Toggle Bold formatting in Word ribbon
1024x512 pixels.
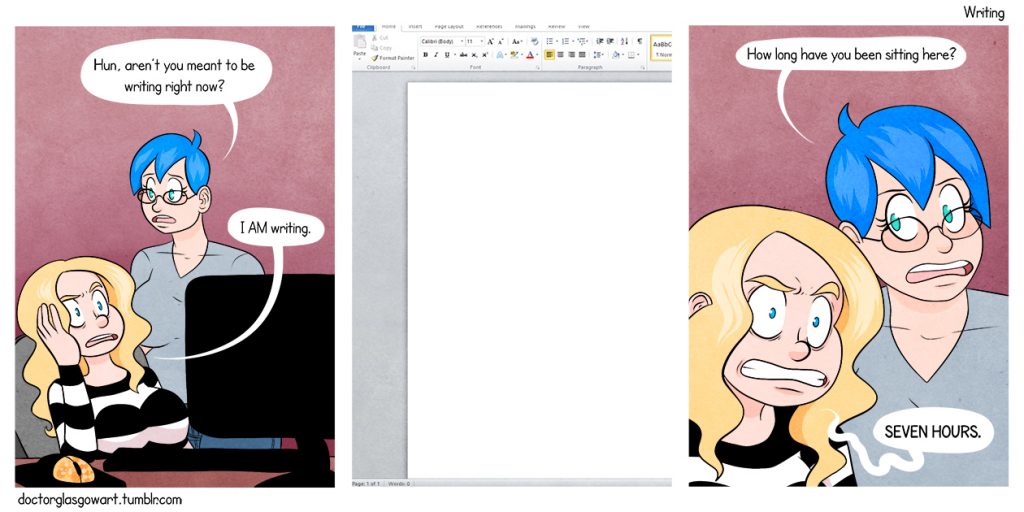[x=425, y=55]
